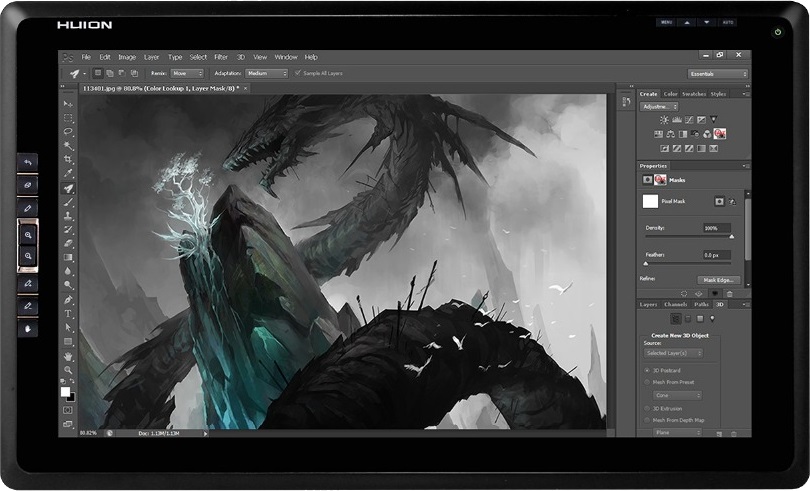Viewport: 810px width, 491px height.
Task: Select the Magic Wand tool
Action: pos(68,146)
